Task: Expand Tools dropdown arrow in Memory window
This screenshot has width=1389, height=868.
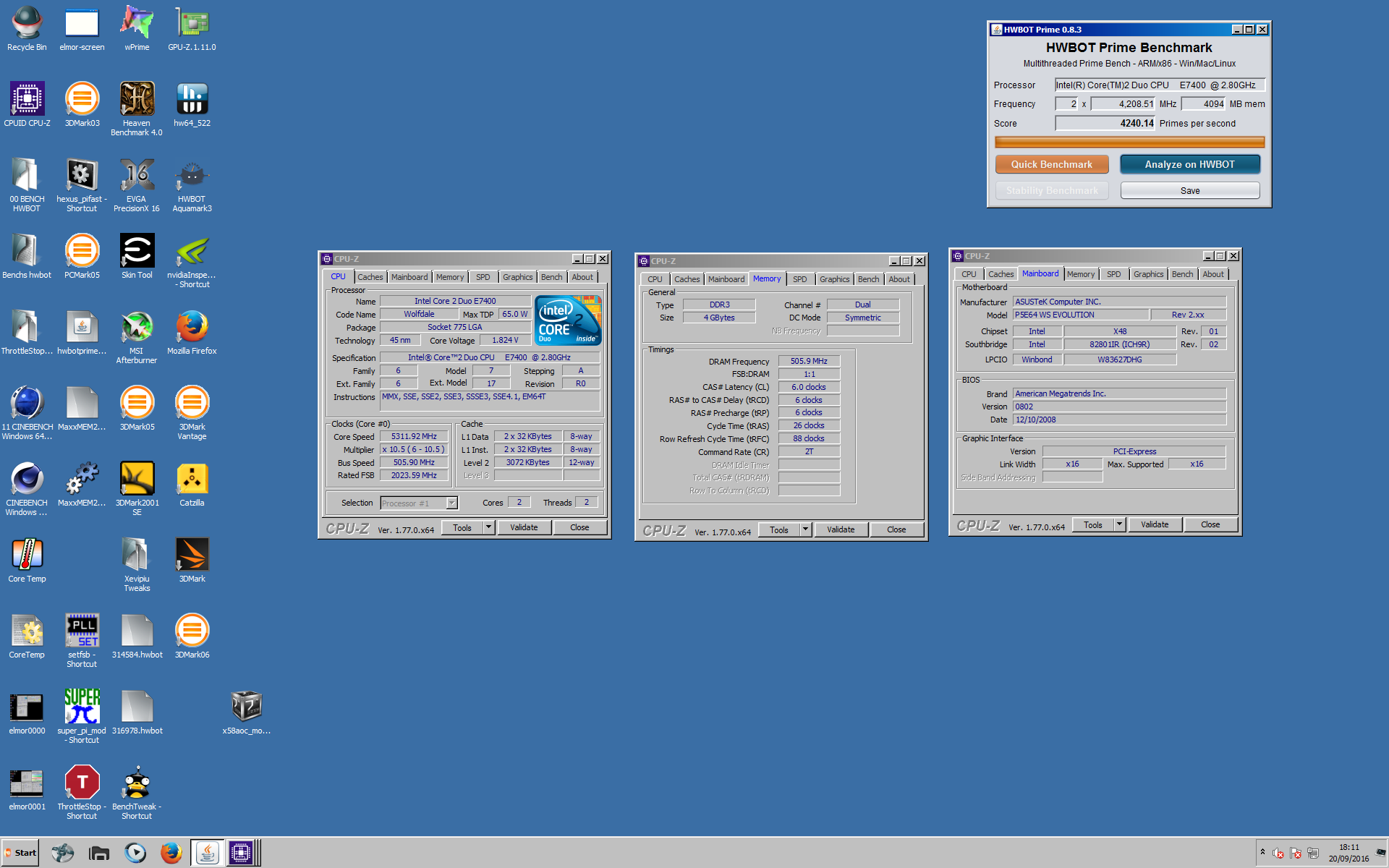Action: pyautogui.click(x=806, y=530)
